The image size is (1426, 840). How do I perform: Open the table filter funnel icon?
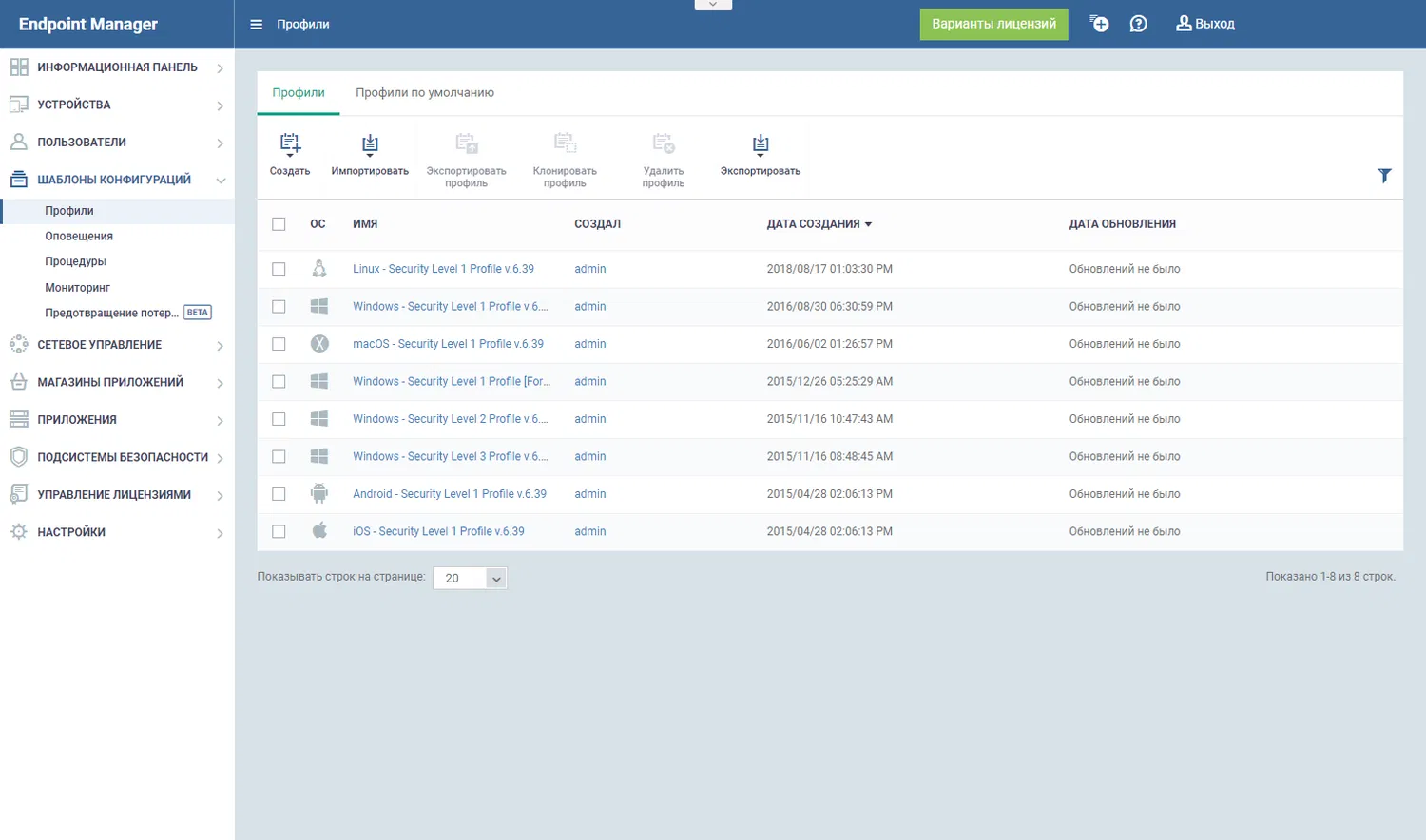pyautogui.click(x=1384, y=176)
